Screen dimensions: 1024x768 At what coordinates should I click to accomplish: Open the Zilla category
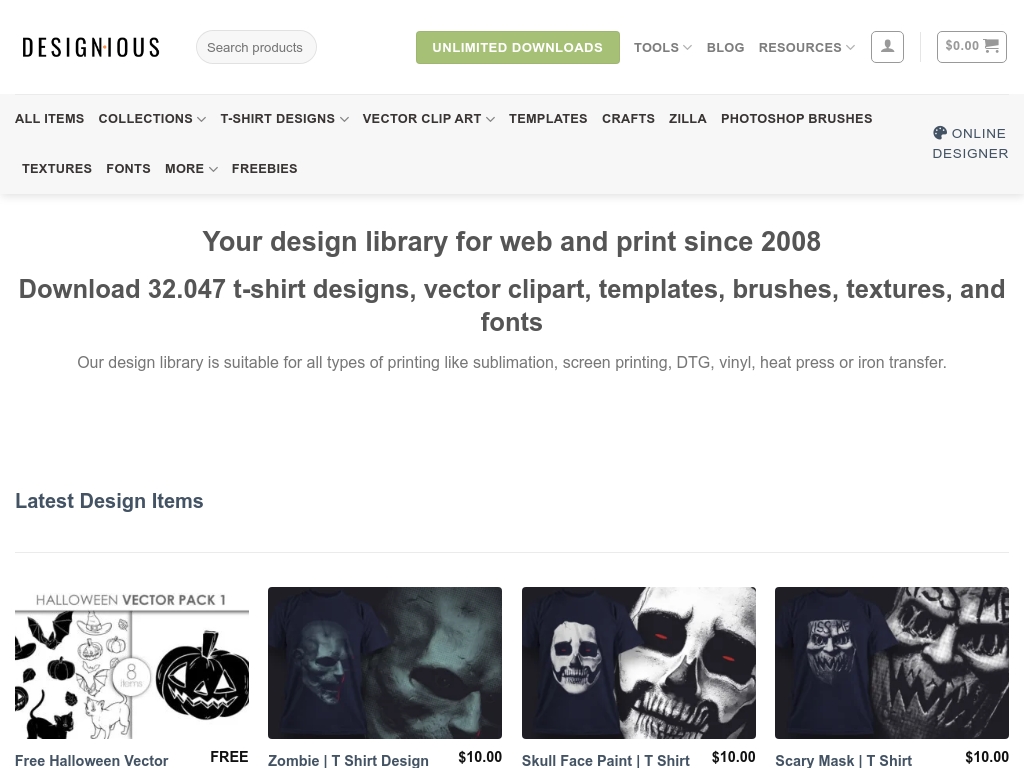click(x=688, y=119)
